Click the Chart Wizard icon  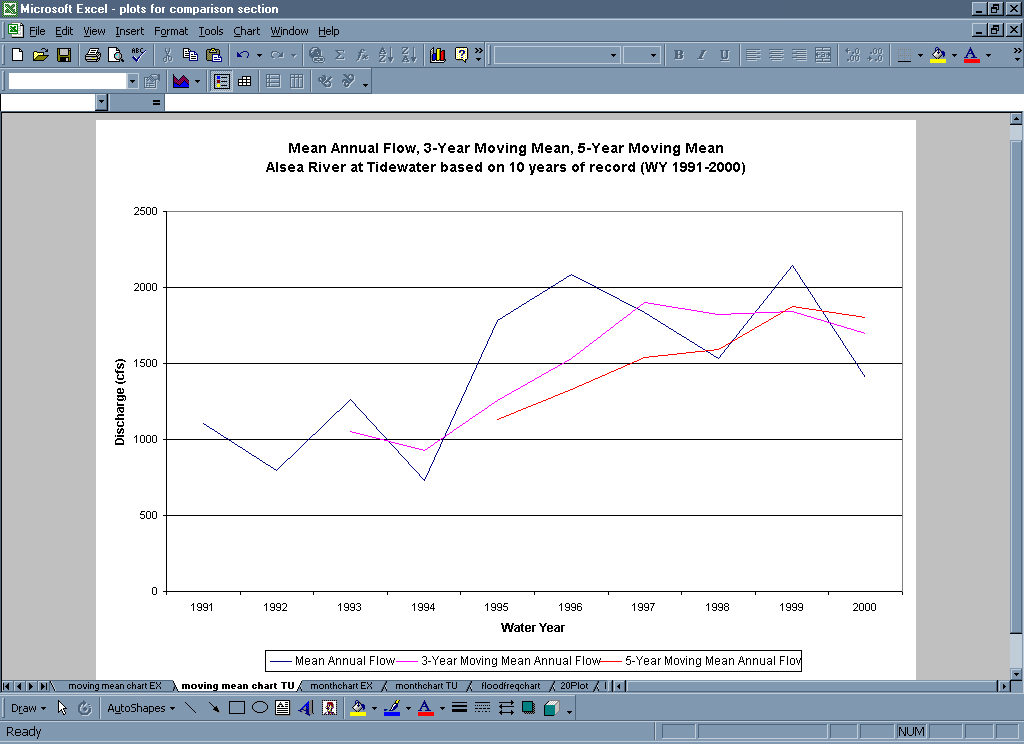pos(438,55)
